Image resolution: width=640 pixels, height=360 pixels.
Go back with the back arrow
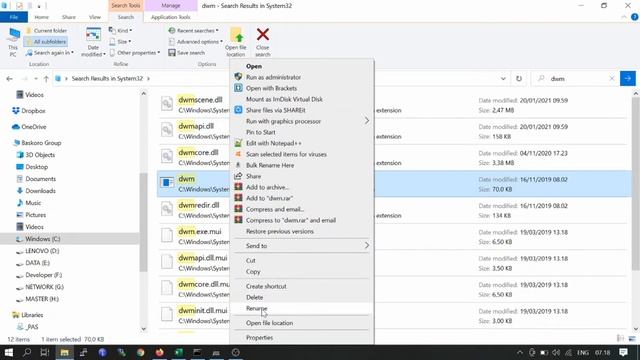coord(9,79)
